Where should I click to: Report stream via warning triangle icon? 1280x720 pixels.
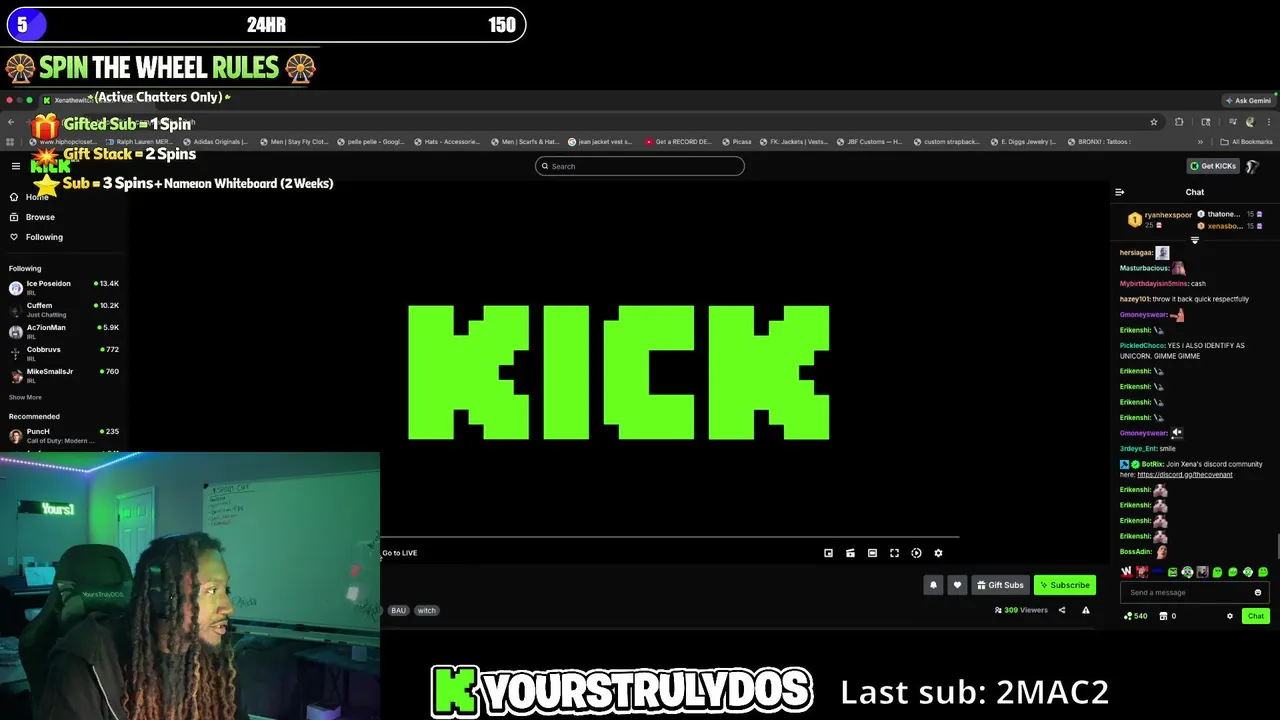(x=1085, y=610)
